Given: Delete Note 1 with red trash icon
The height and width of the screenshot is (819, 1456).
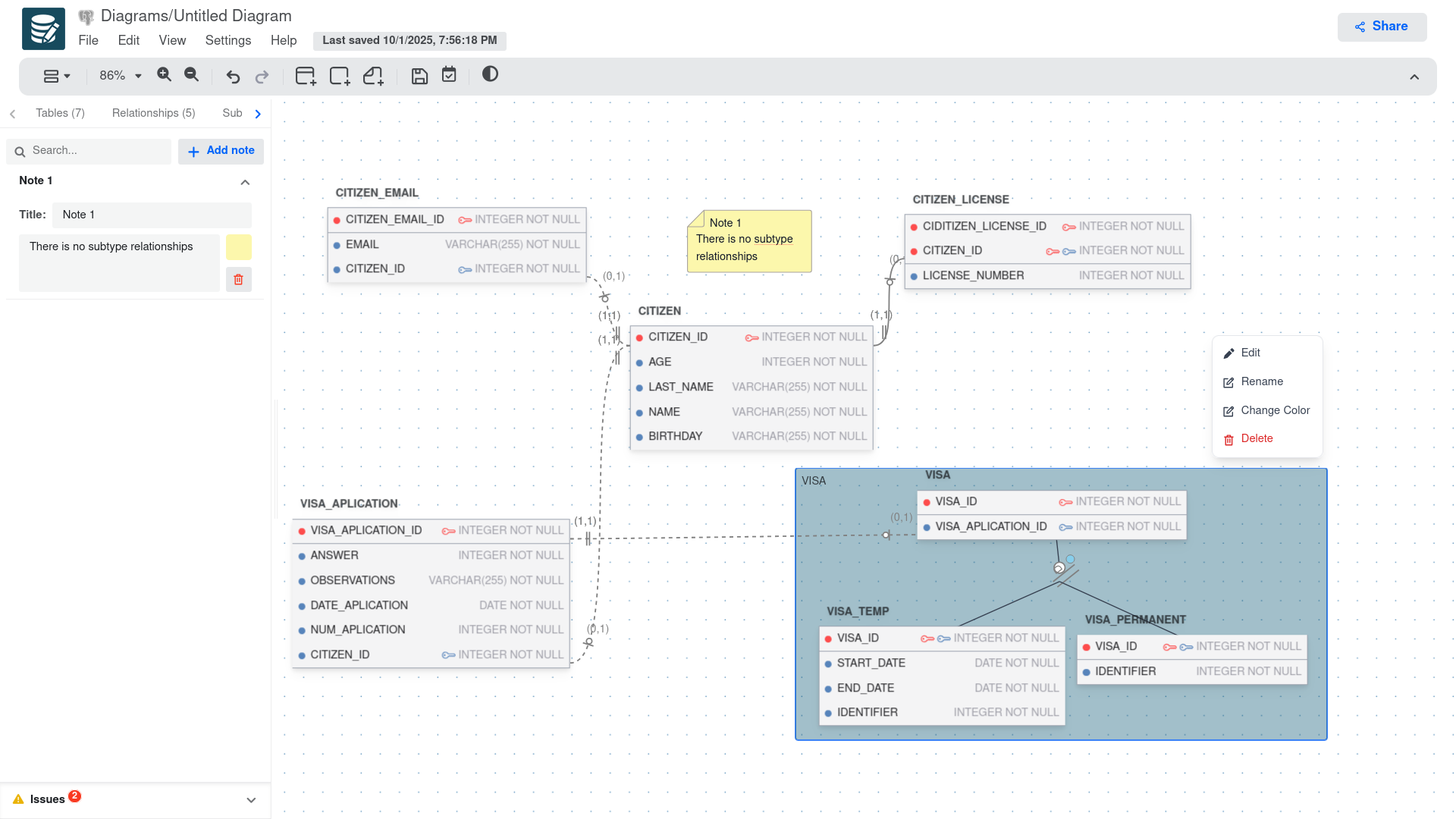Looking at the screenshot, I should point(238,279).
